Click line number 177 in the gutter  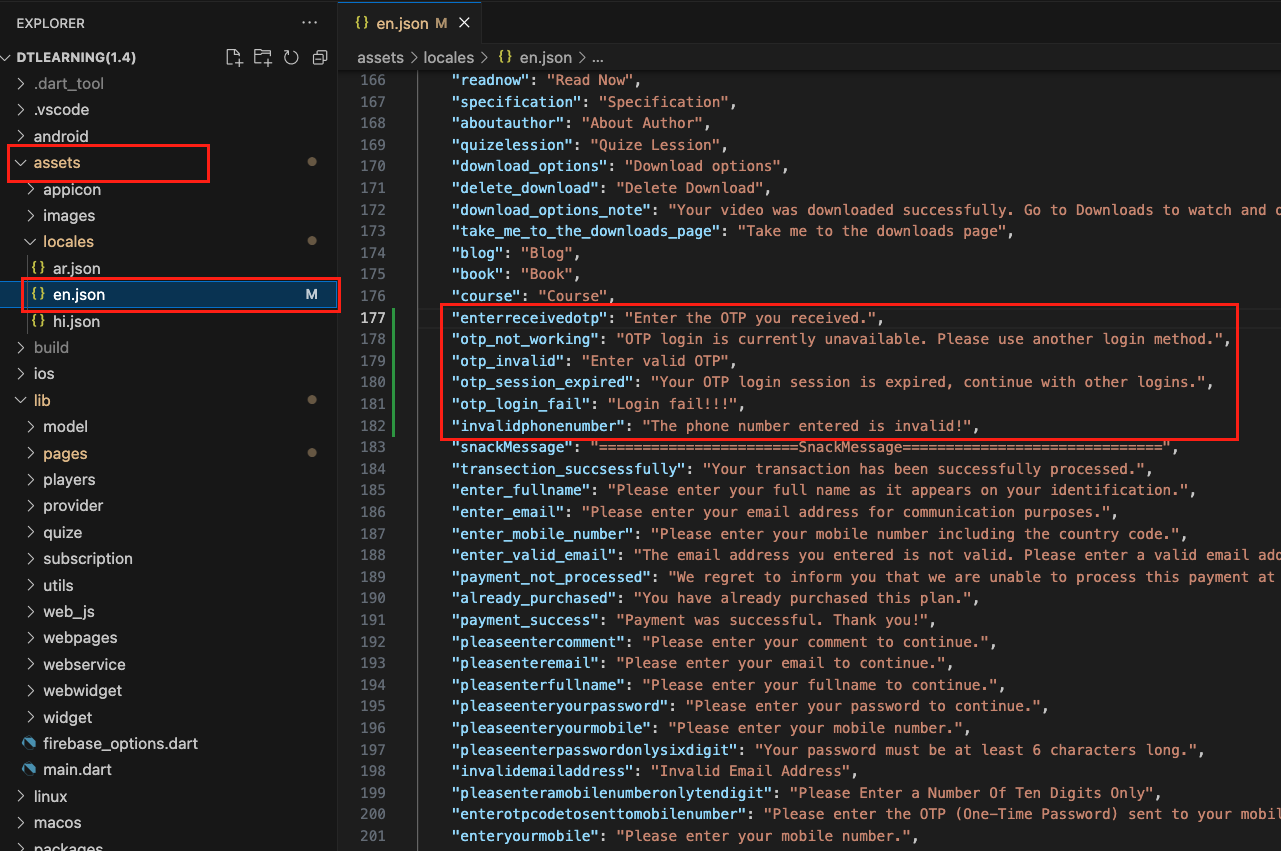372,318
